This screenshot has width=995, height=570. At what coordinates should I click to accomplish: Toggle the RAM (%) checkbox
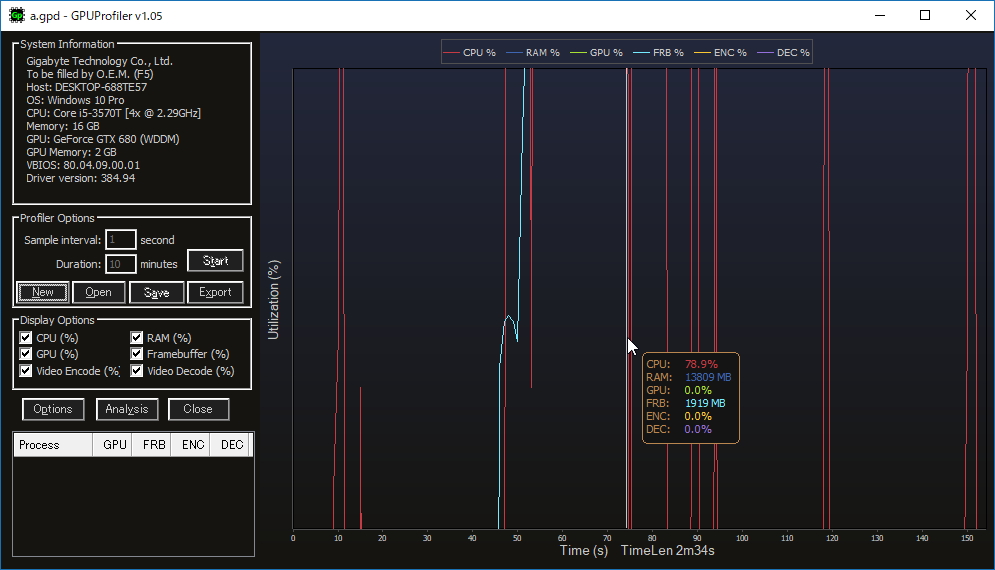click(x=136, y=338)
